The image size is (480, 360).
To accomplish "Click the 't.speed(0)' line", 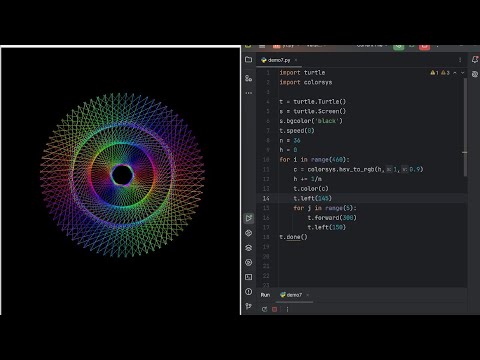I will [x=297, y=131].
